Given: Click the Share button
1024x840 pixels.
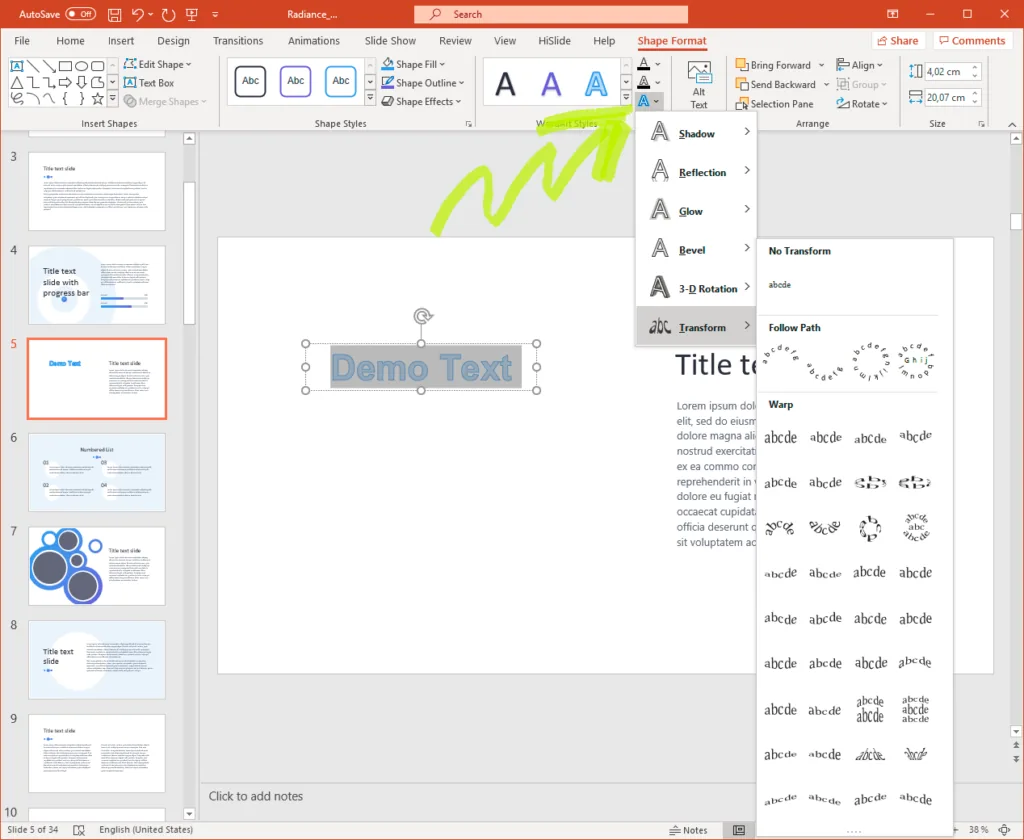Looking at the screenshot, I should point(898,40).
